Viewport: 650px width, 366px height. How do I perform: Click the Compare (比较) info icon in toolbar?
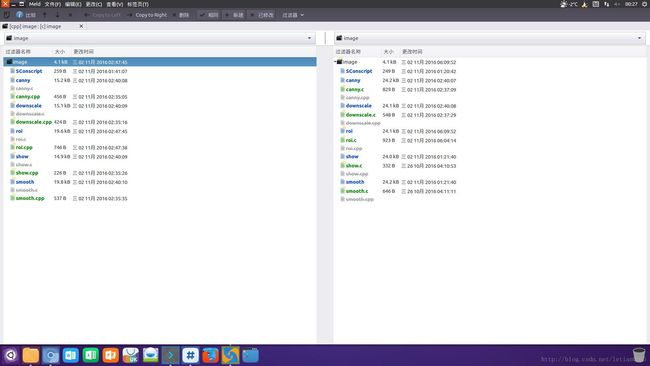pos(19,15)
